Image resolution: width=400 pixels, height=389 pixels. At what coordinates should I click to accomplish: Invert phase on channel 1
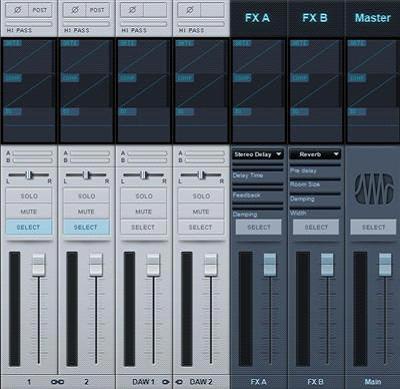point(17,10)
